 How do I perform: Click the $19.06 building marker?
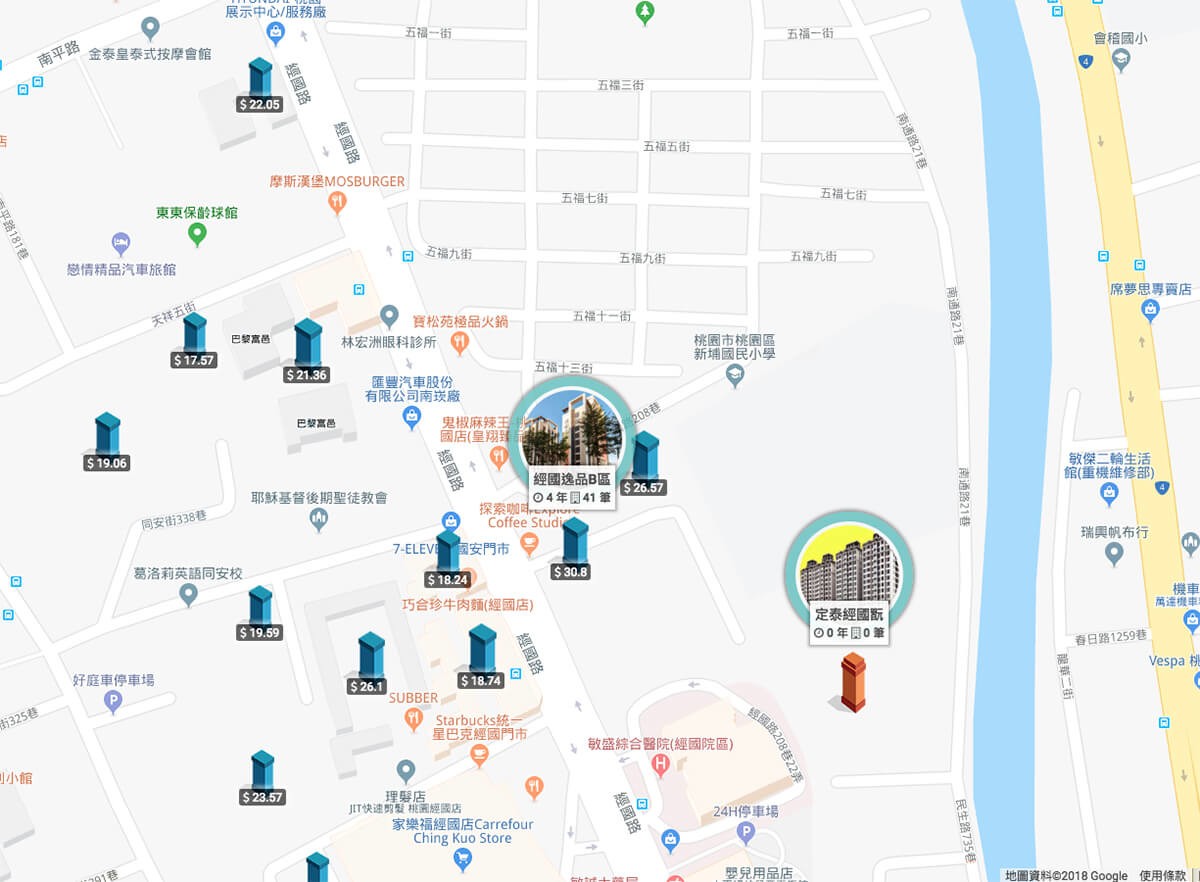(x=107, y=441)
